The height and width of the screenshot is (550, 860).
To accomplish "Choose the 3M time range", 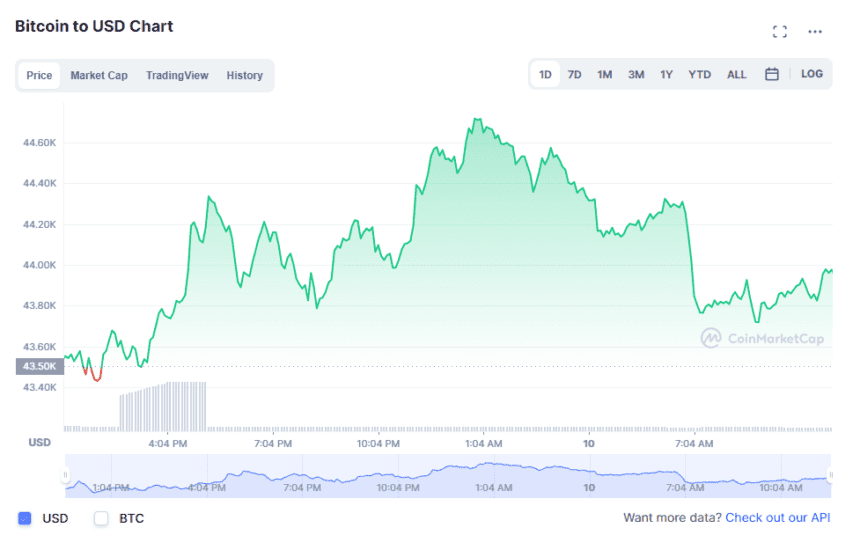I will coord(636,74).
